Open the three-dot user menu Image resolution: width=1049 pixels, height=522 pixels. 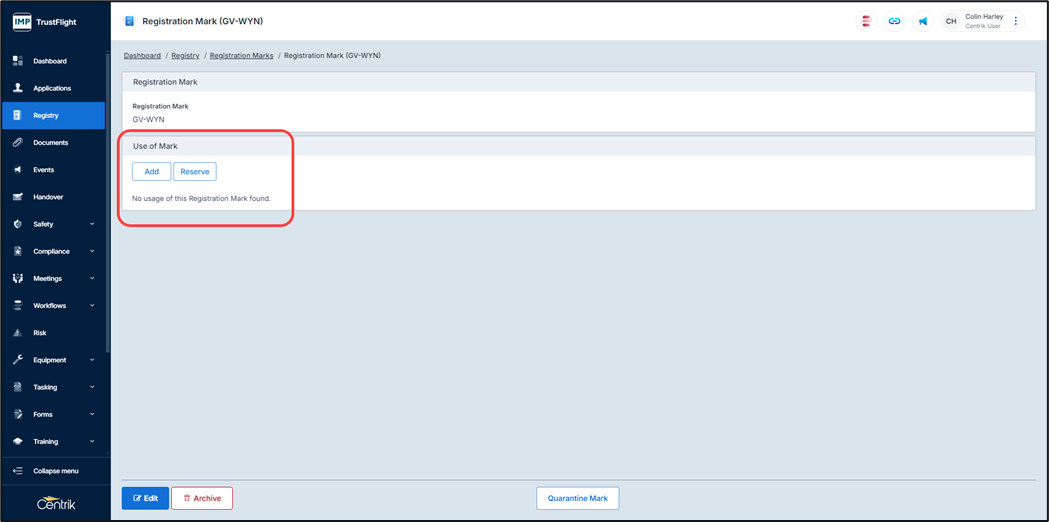(x=1016, y=21)
